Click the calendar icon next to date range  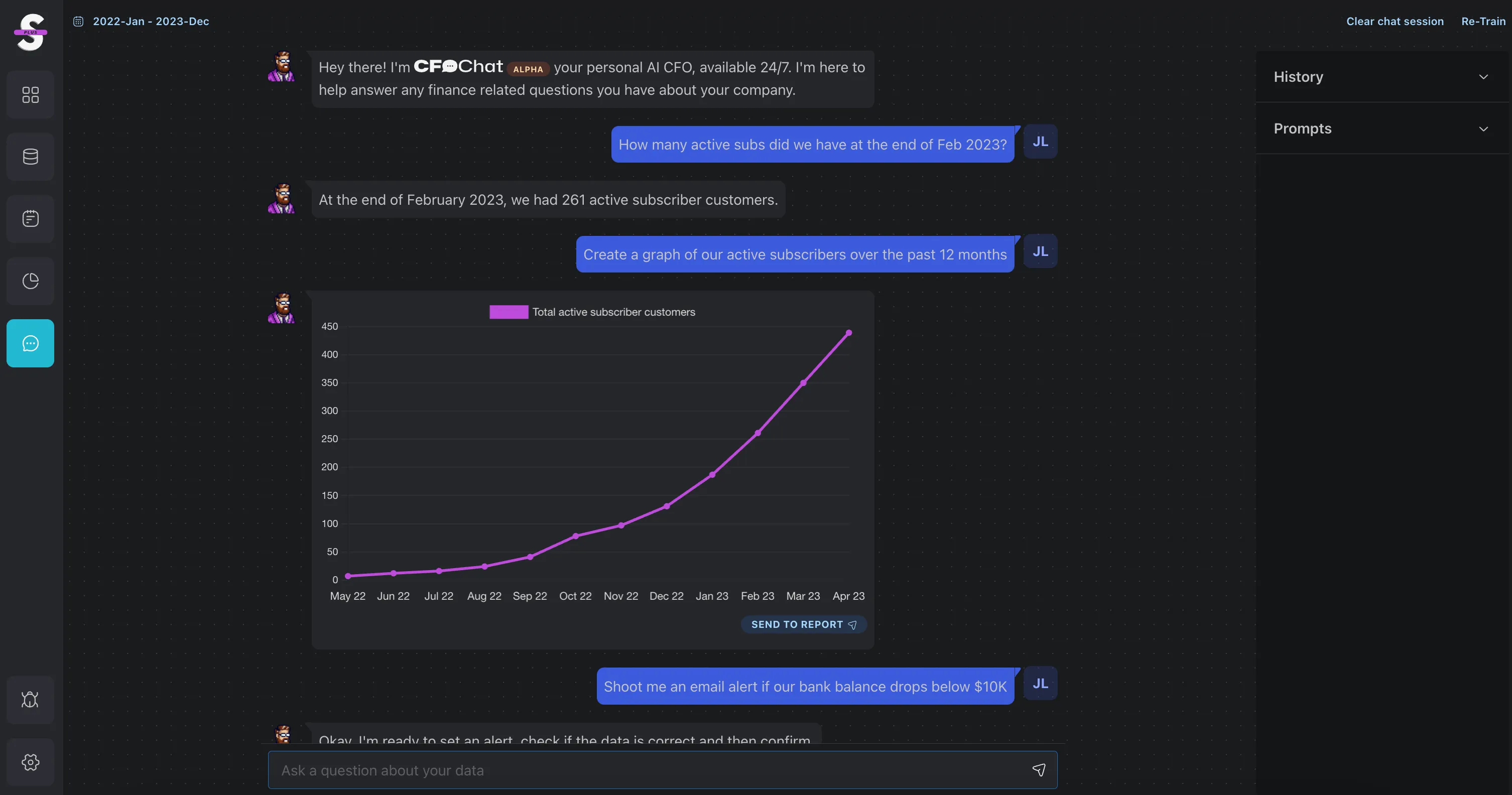click(78, 21)
